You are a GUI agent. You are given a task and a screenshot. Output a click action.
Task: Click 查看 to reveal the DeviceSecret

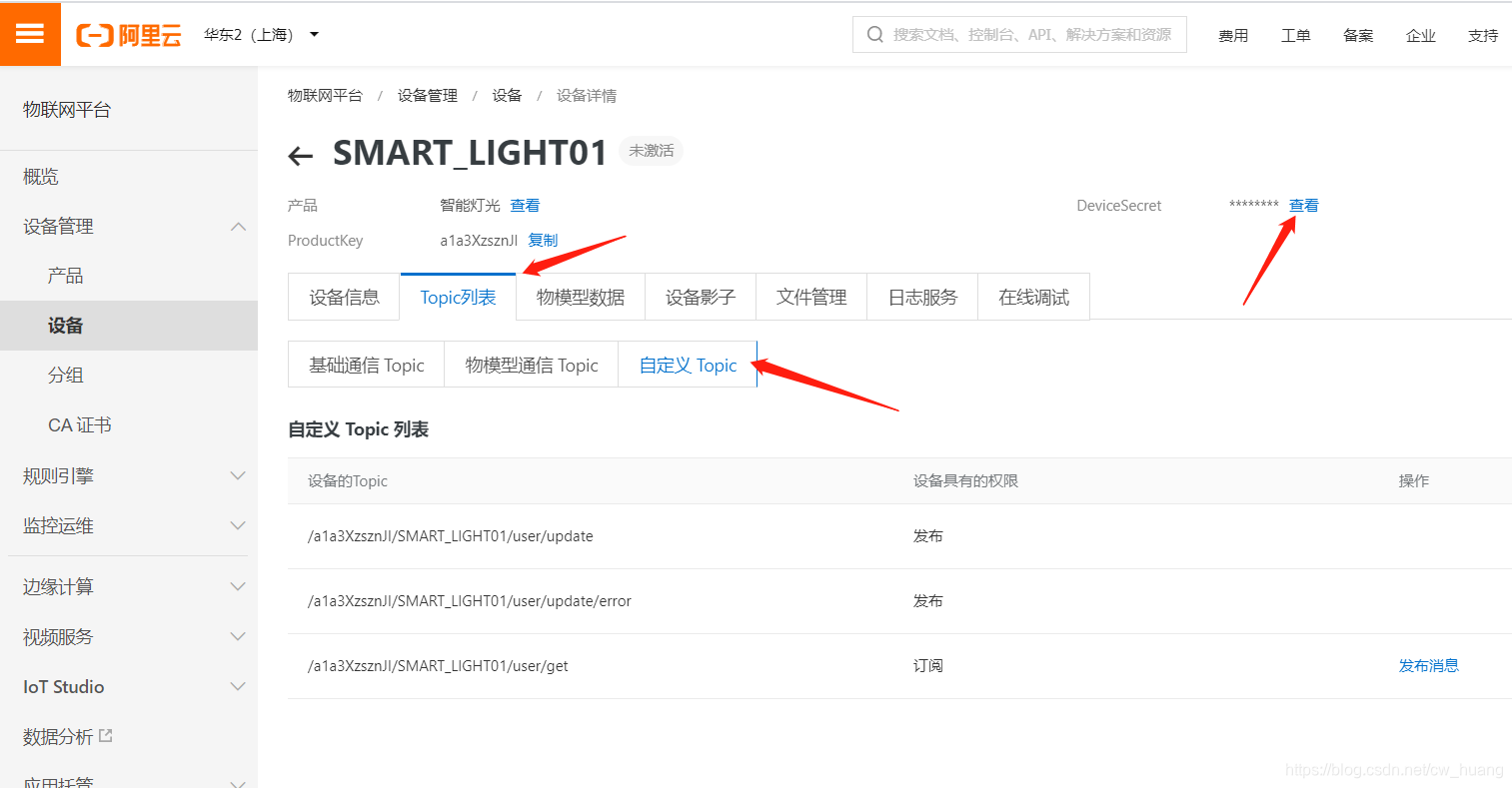(1304, 205)
